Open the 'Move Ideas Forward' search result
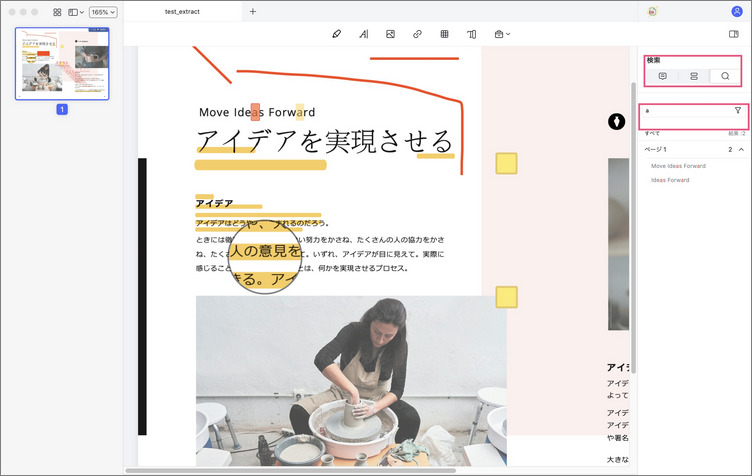Viewport: 752px width, 476px height. click(x=678, y=166)
